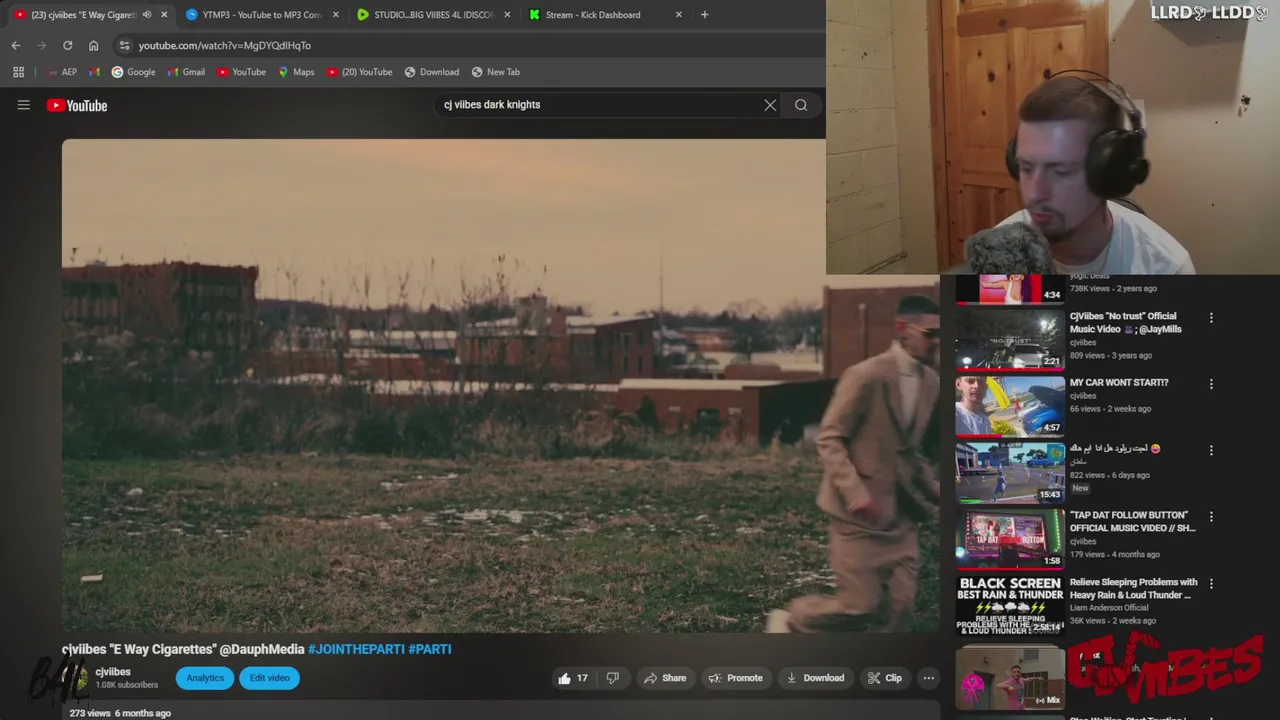Focus the browser address bar URL

[224, 45]
